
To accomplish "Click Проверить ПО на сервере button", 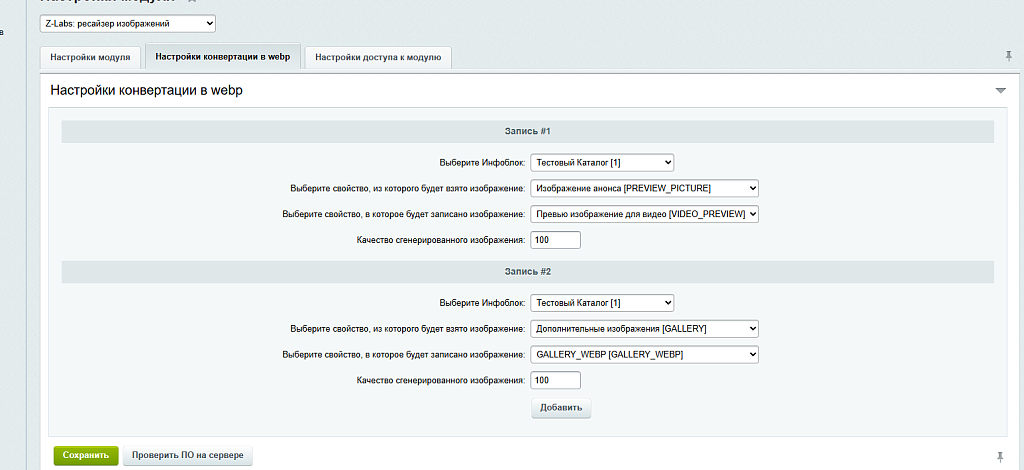I will point(188,455).
